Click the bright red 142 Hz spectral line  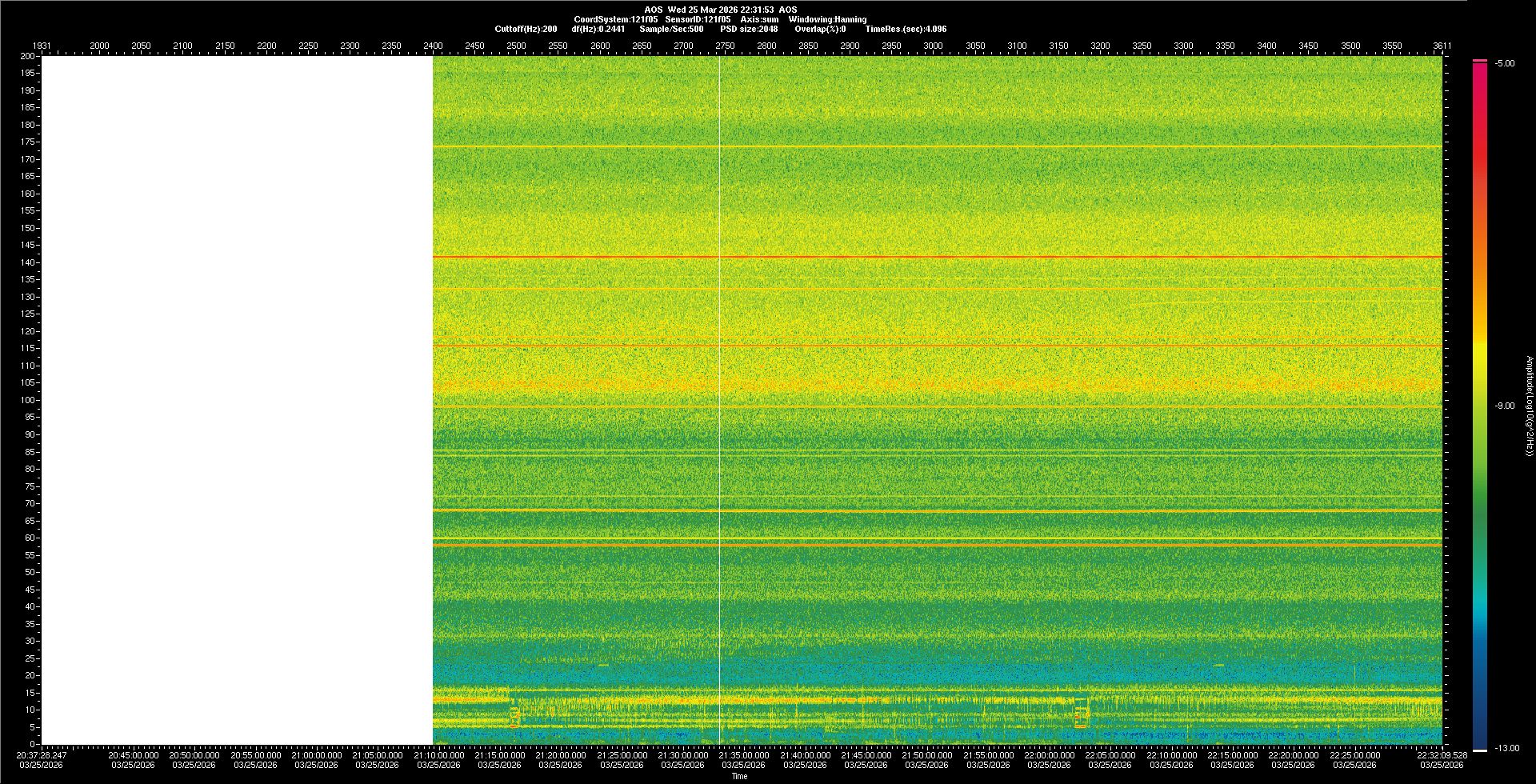(x=936, y=257)
